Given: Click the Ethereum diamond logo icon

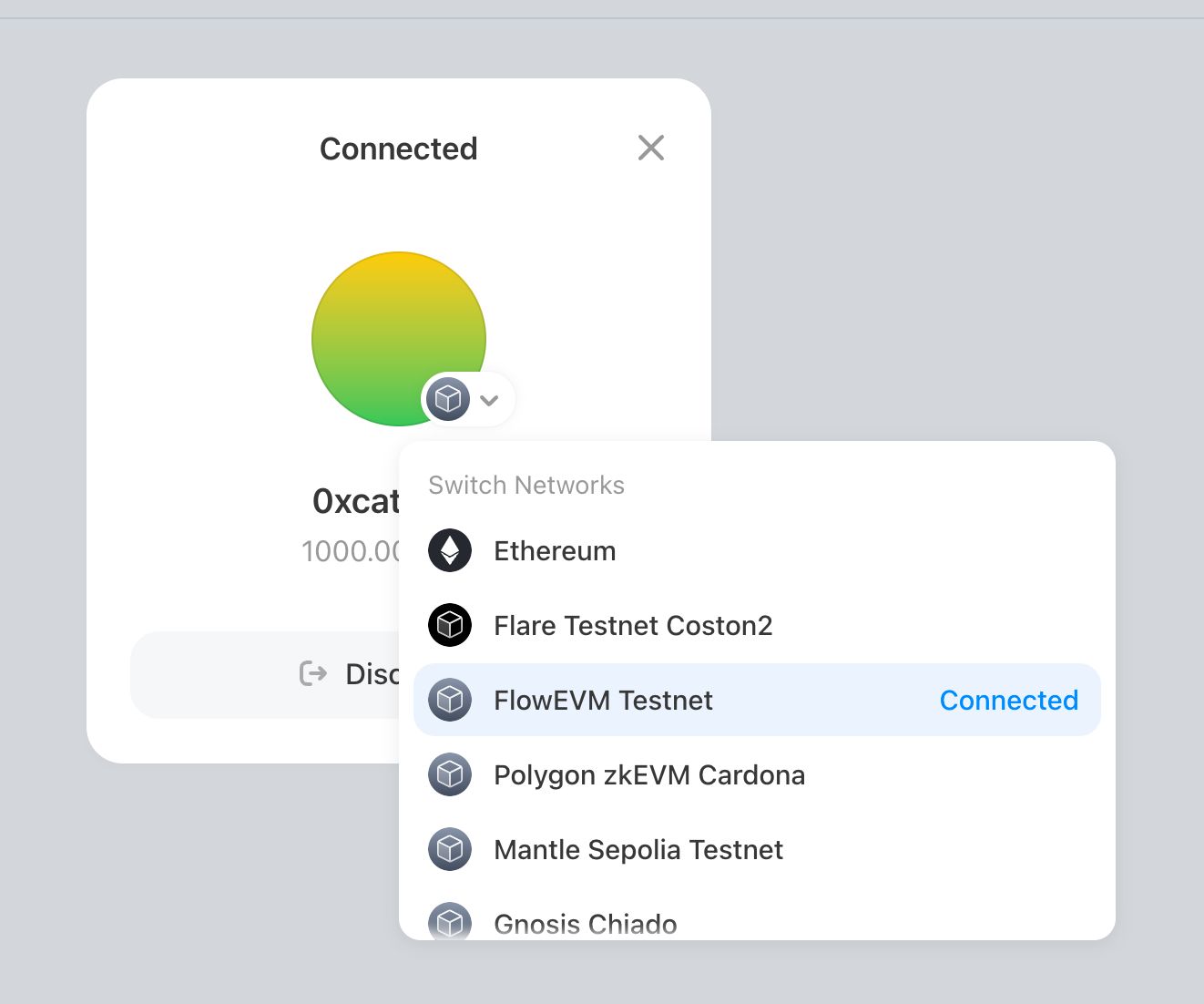Looking at the screenshot, I should (450, 550).
